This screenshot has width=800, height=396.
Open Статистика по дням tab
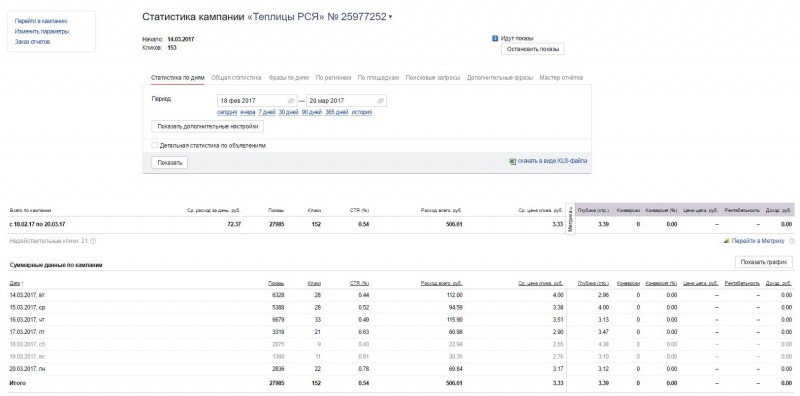tap(178, 78)
